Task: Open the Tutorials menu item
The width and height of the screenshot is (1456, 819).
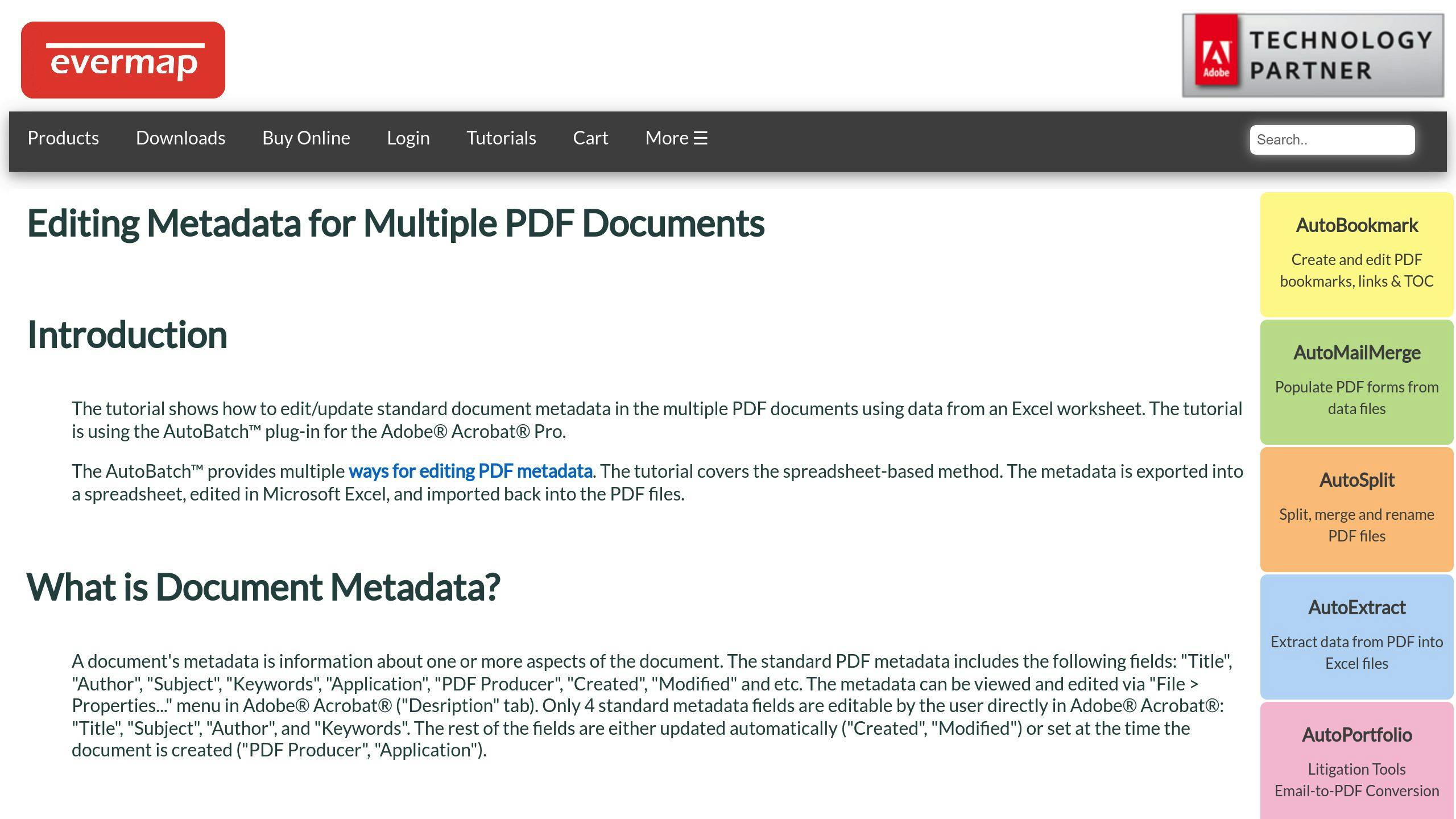Action: coord(501,137)
